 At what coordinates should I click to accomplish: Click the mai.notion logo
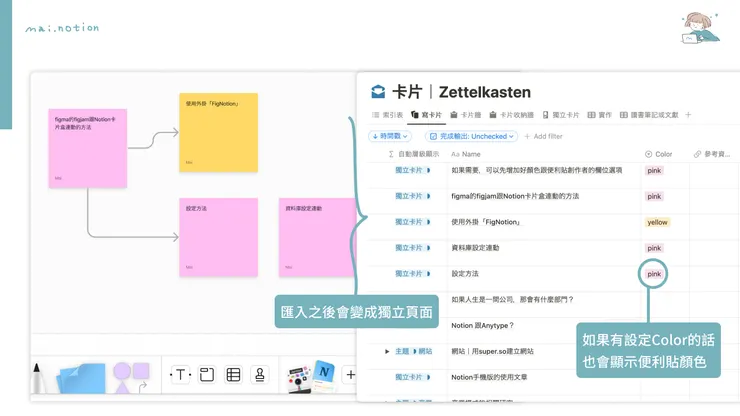coord(62,28)
